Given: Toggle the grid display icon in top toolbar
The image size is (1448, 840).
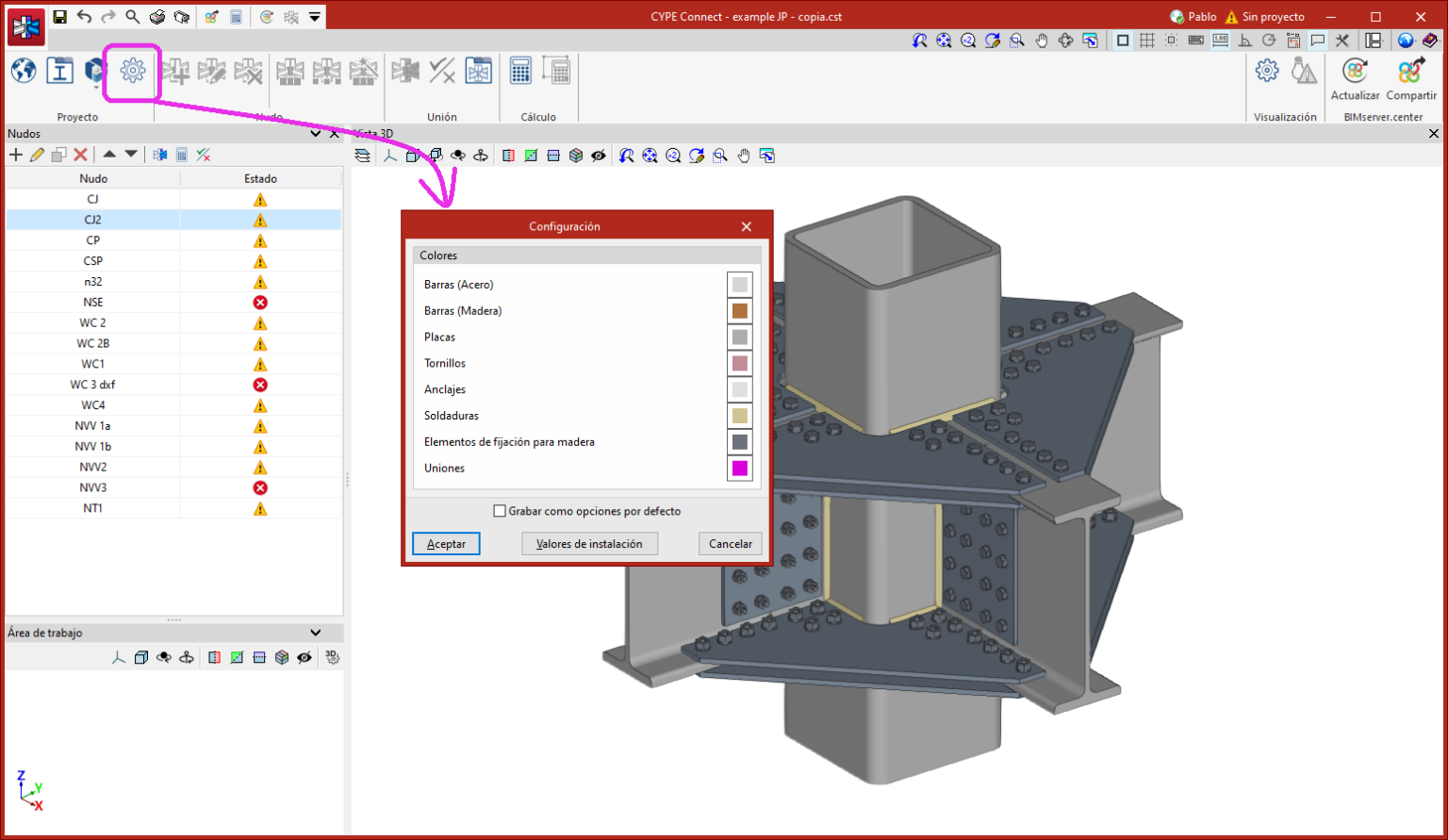Looking at the screenshot, I should tap(1147, 41).
